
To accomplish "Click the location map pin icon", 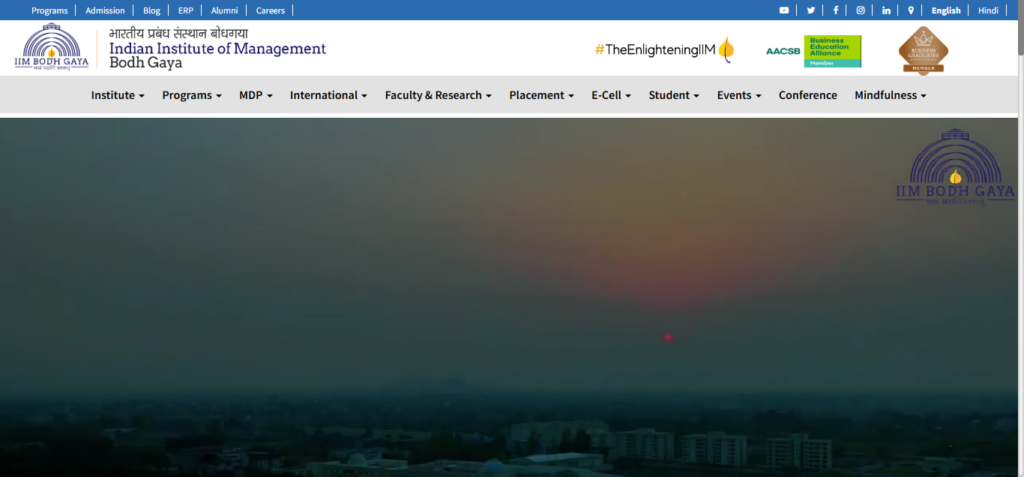I will point(910,10).
